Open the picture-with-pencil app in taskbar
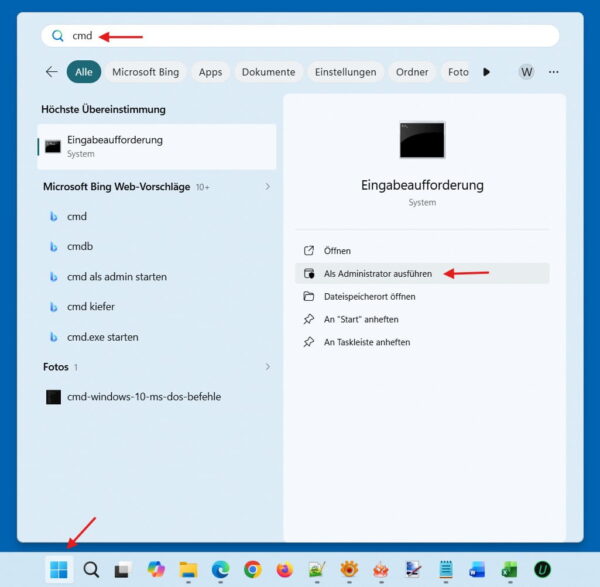 click(317, 569)
